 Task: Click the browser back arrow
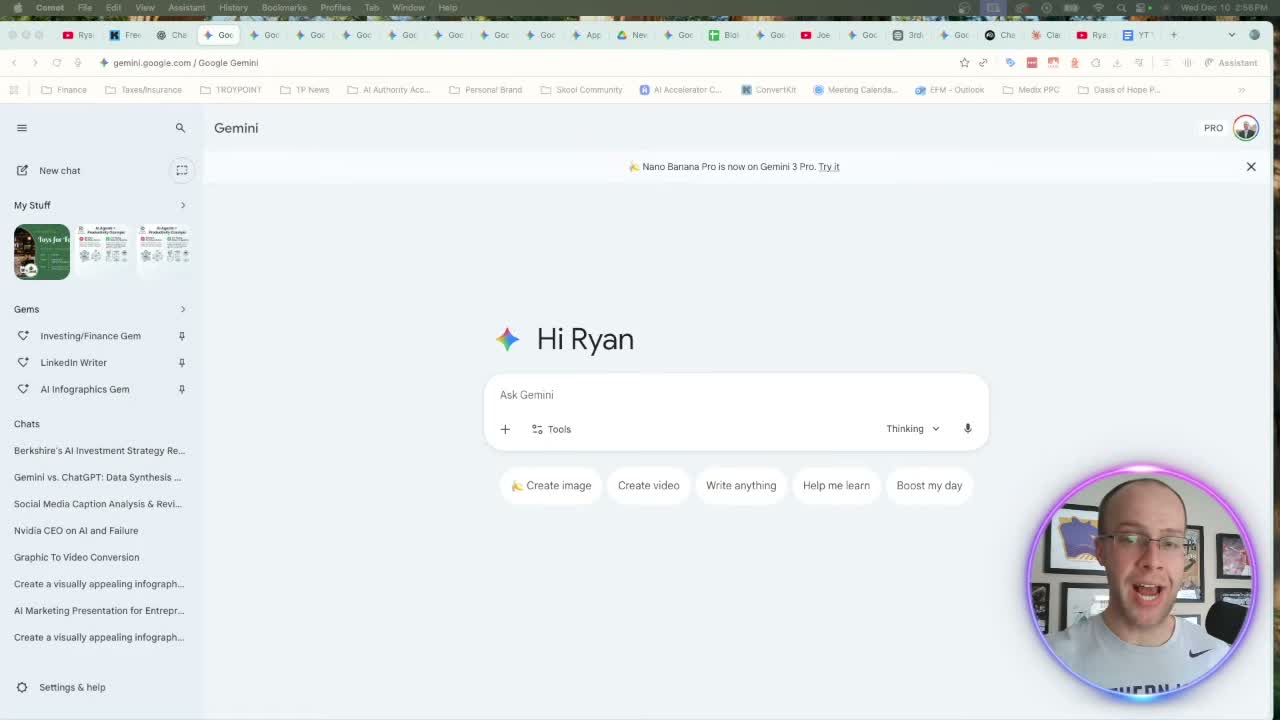(14, 63)
